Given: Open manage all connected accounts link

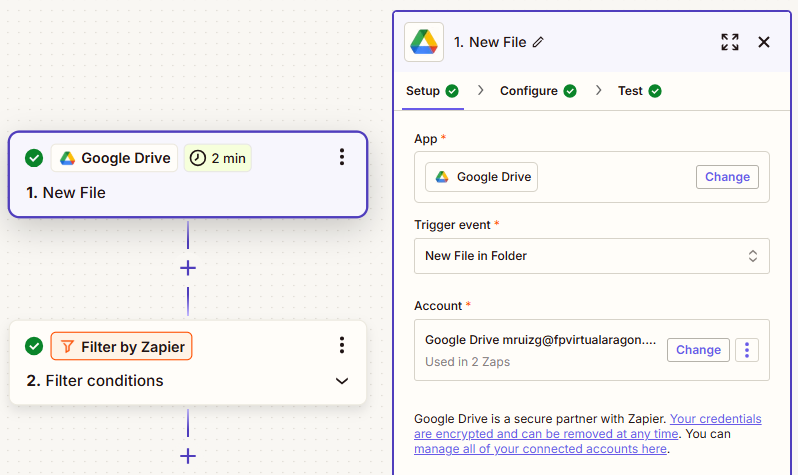Looking at the screenshot, I should tap(538, 449).
